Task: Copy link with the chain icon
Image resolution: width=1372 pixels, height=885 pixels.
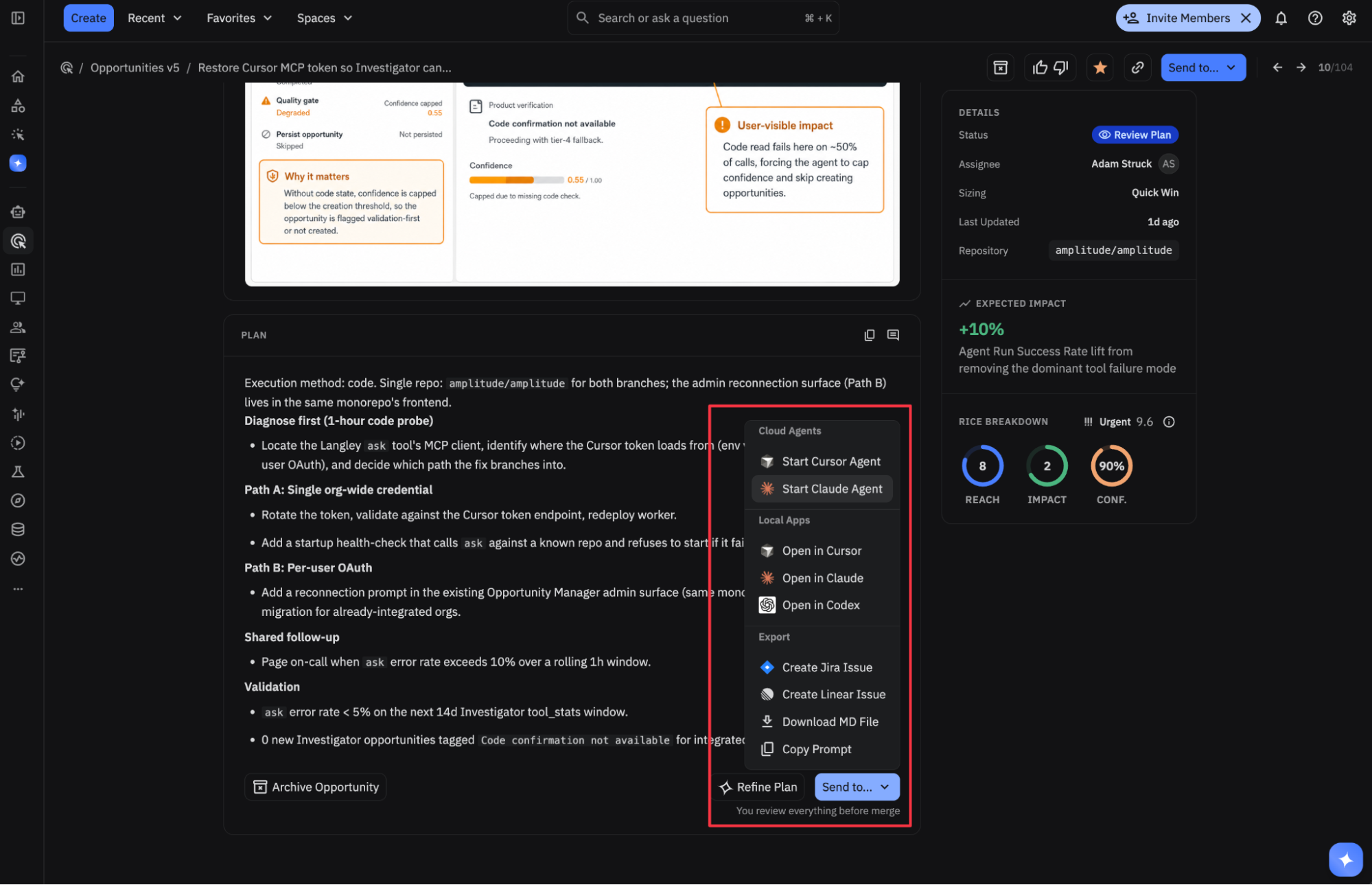Action: coord(1137,67)
